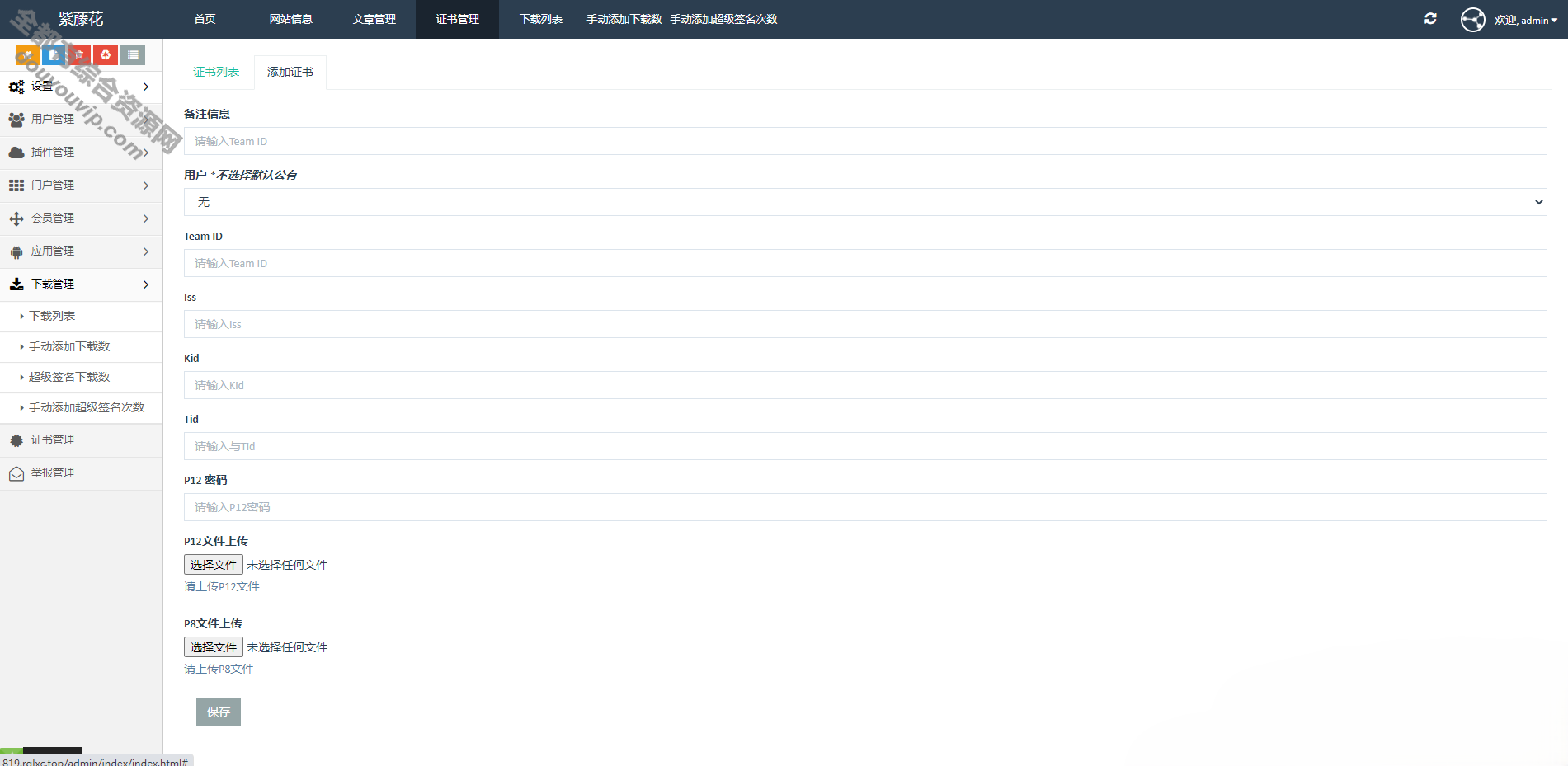Open 手动添加超级签名次数 in top navigation

pyautogui.click(x=723, y=19)
